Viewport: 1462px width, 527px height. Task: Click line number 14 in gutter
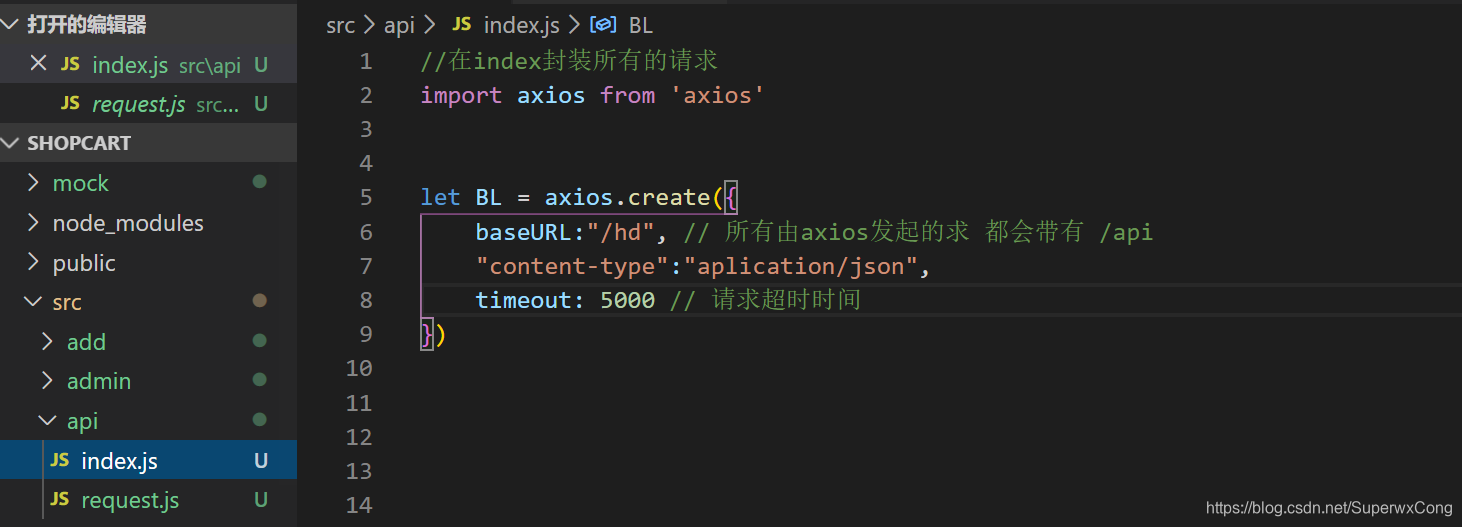point(359,505)
